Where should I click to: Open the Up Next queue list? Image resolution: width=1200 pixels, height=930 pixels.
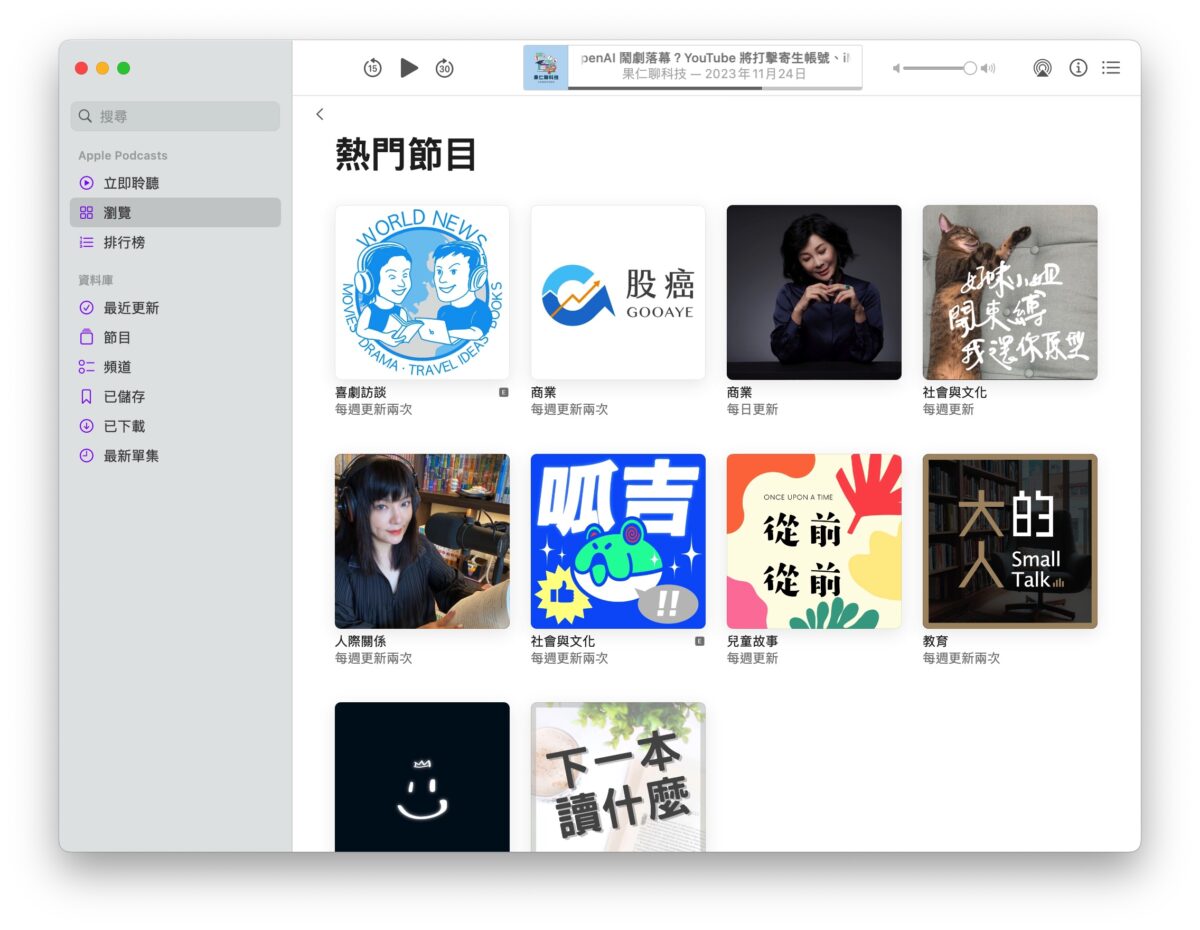1111,68
